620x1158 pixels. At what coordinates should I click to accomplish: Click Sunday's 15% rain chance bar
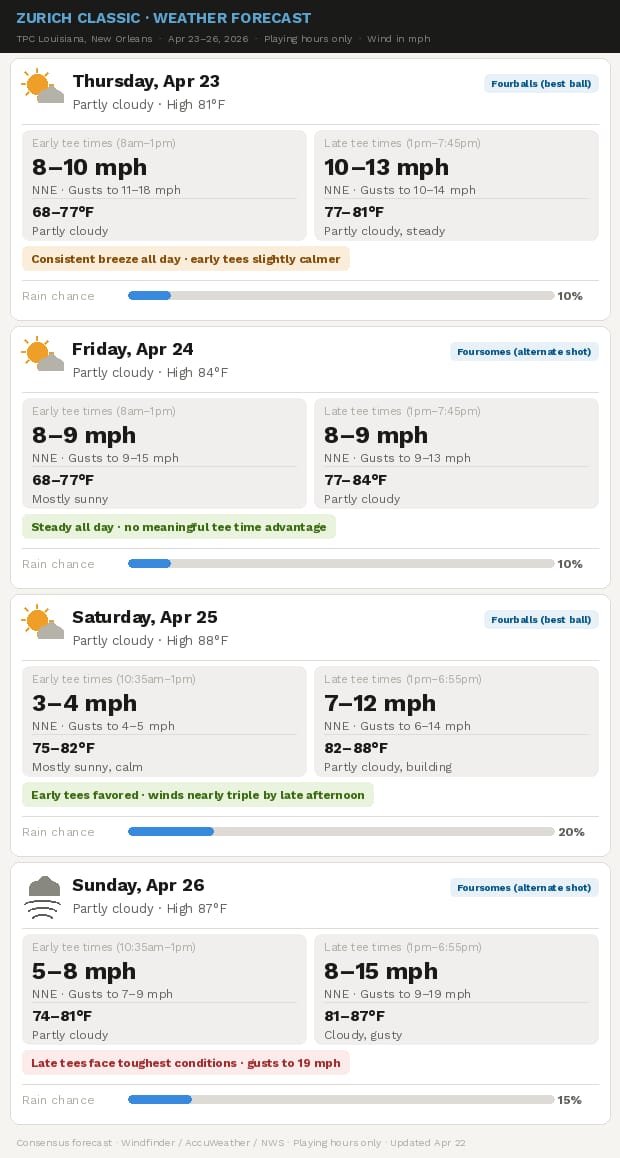pos(341,1100)
